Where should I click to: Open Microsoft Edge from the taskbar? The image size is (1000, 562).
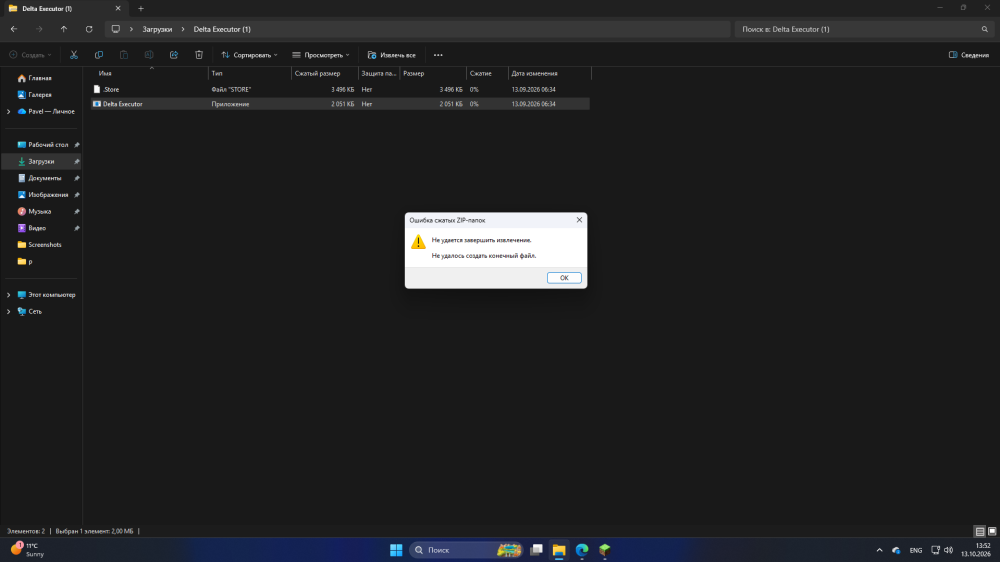point(582,550)
